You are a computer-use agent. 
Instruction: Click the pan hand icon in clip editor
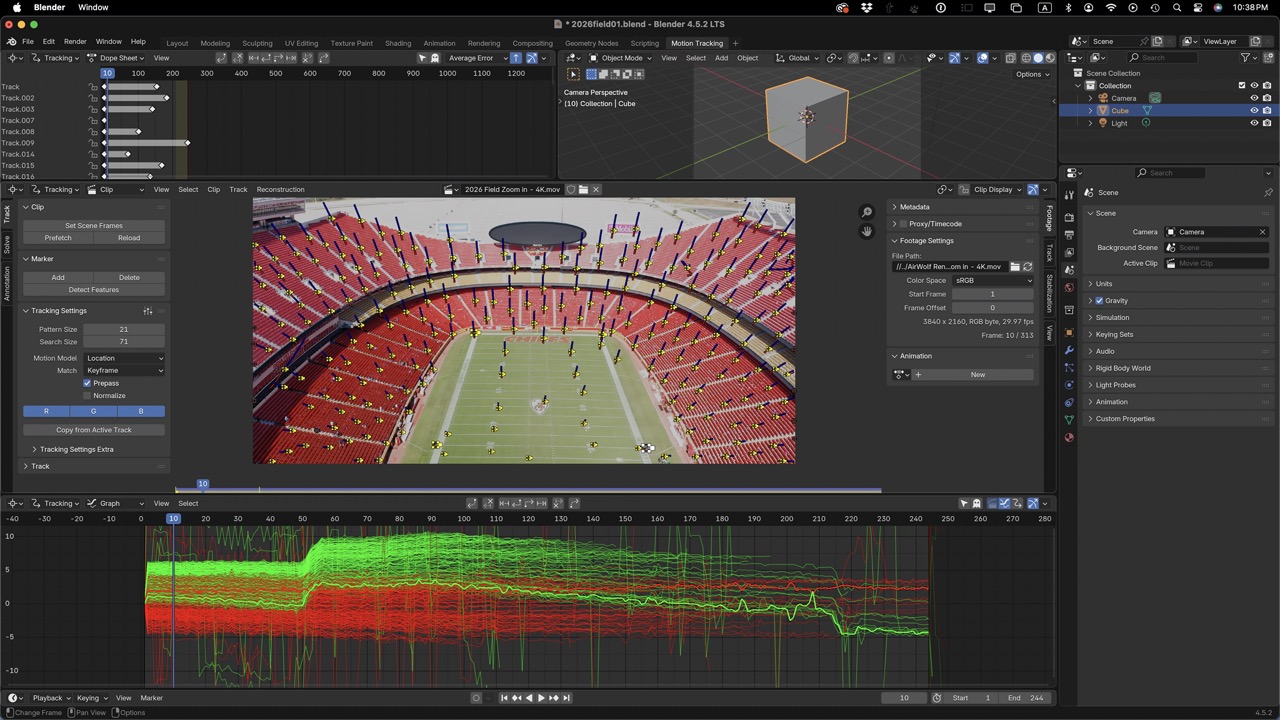(867, 232)
